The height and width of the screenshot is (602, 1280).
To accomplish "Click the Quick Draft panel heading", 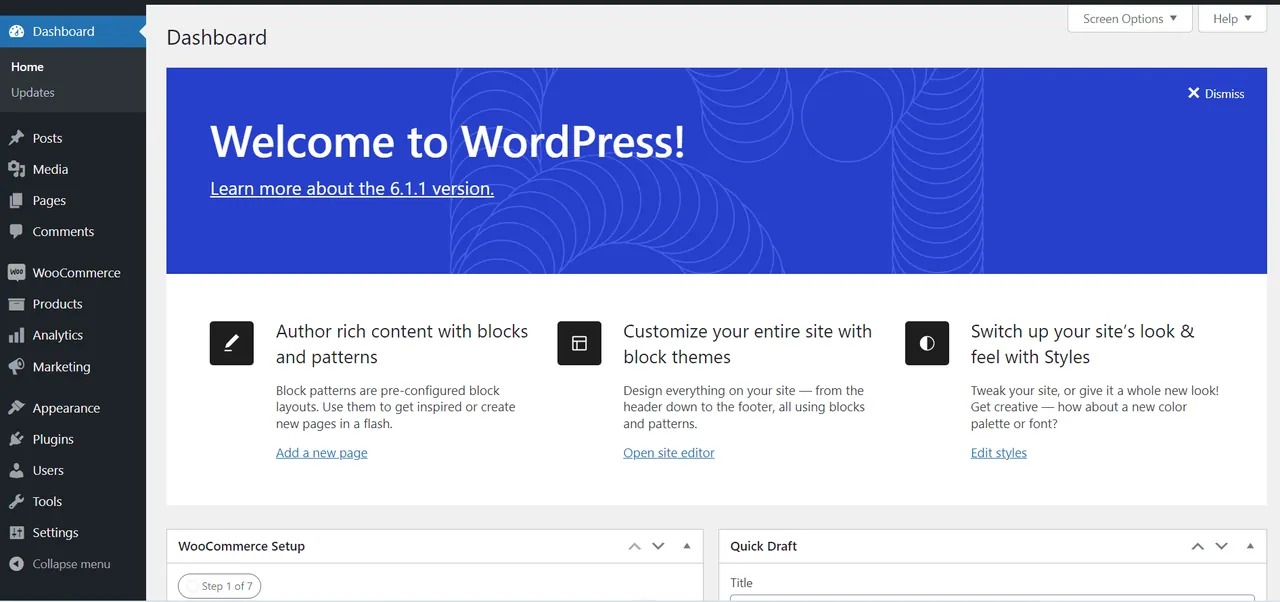I will coord(764,546).
